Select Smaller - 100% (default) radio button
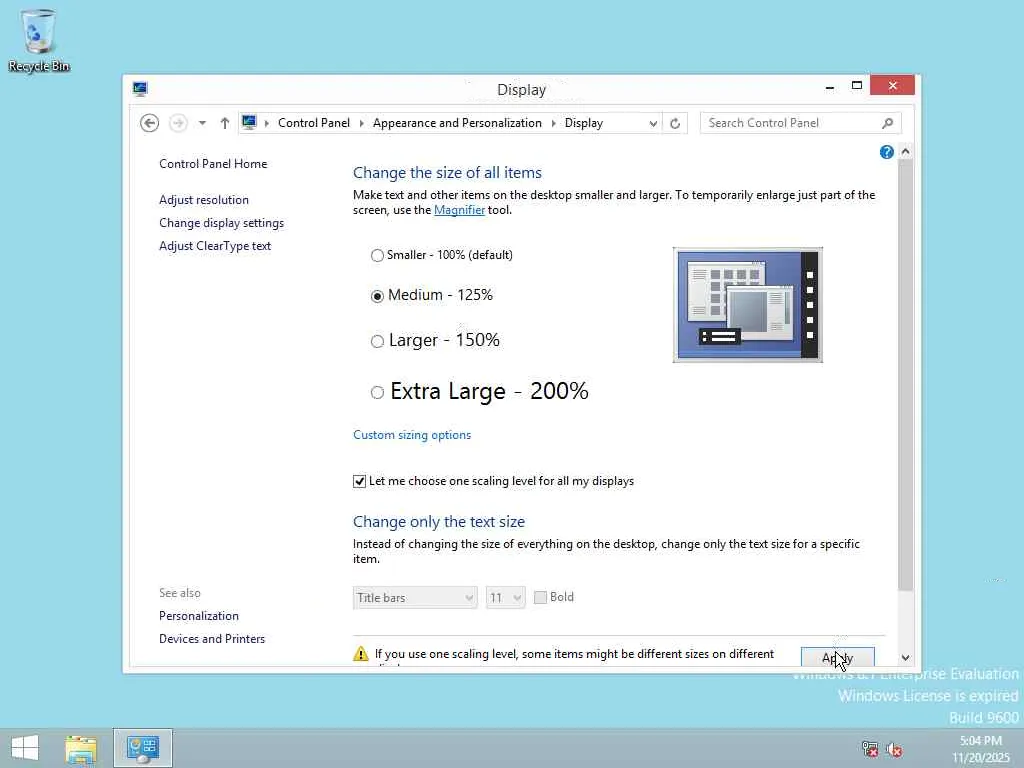 pos(377,255)
